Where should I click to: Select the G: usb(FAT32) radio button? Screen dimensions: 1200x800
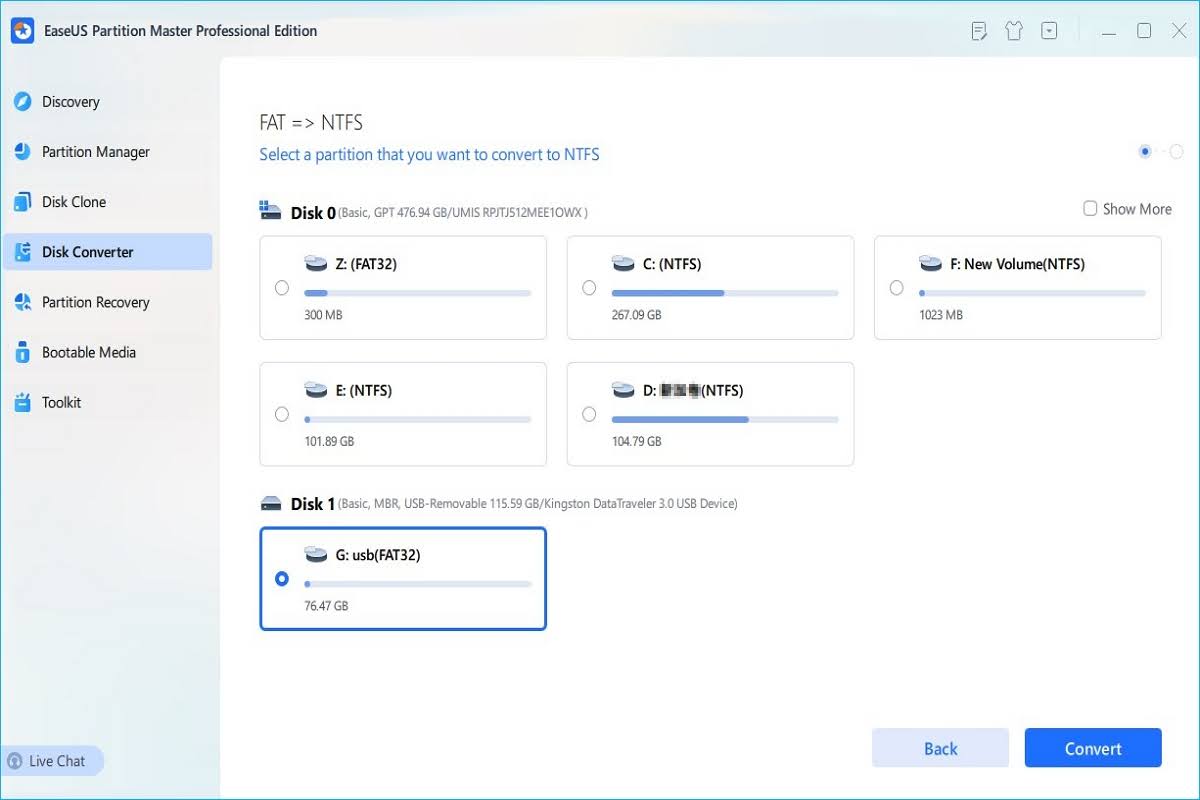(282, 579)
